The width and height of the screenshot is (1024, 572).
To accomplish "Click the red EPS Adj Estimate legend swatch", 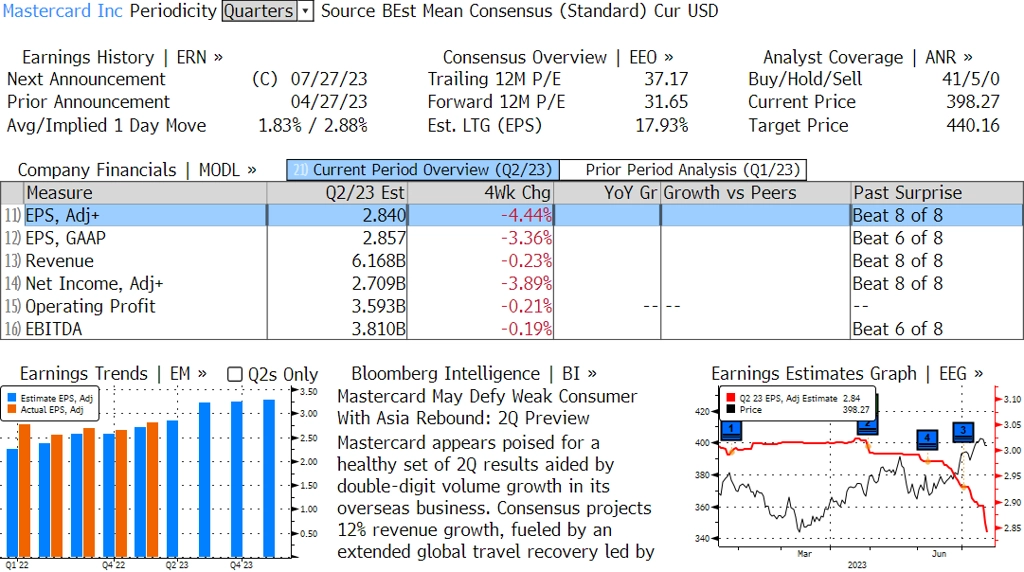I will coord(730,397).
